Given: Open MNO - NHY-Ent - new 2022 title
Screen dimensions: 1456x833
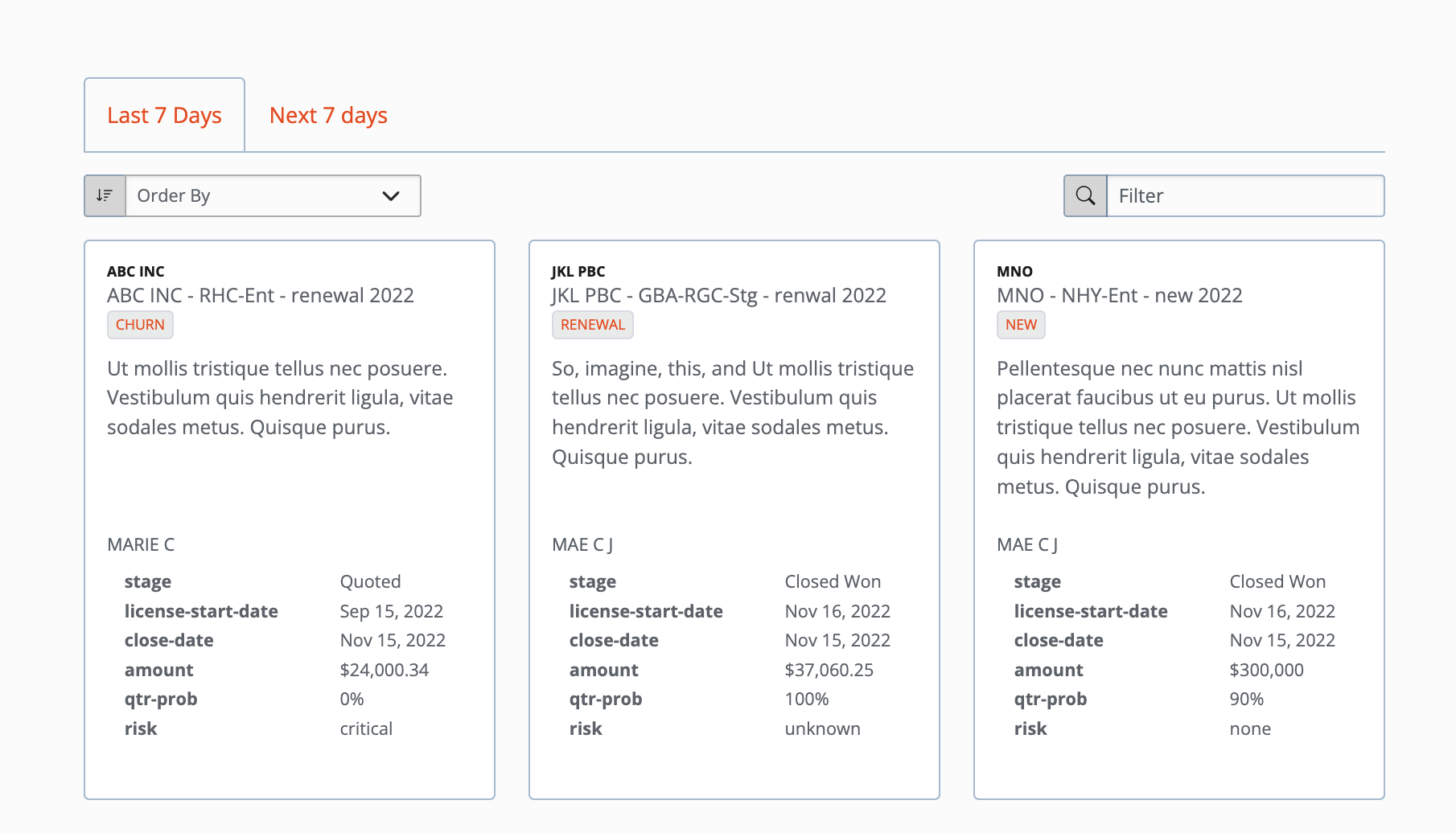Looking at the screenshot, I should pos(1119,295).
